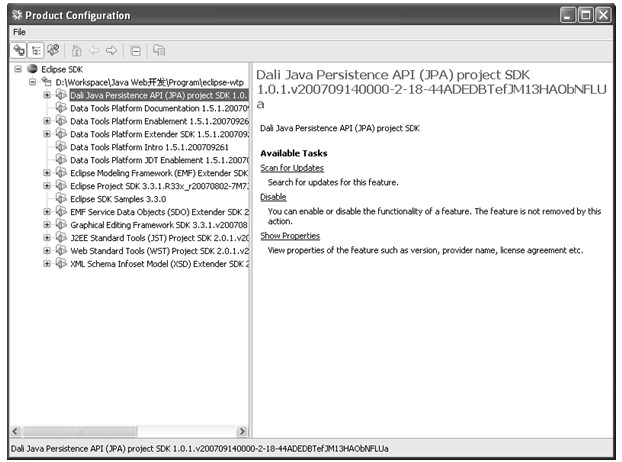
Task: Select 'Web Standard Tools (WST) Project SDK' text
Action: 159,251
